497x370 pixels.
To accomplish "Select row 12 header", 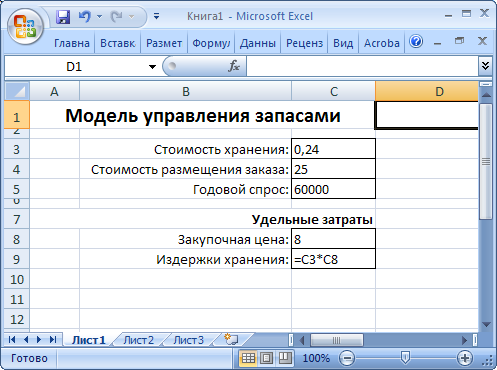I will pyautogui.click(x=17, y=319).
